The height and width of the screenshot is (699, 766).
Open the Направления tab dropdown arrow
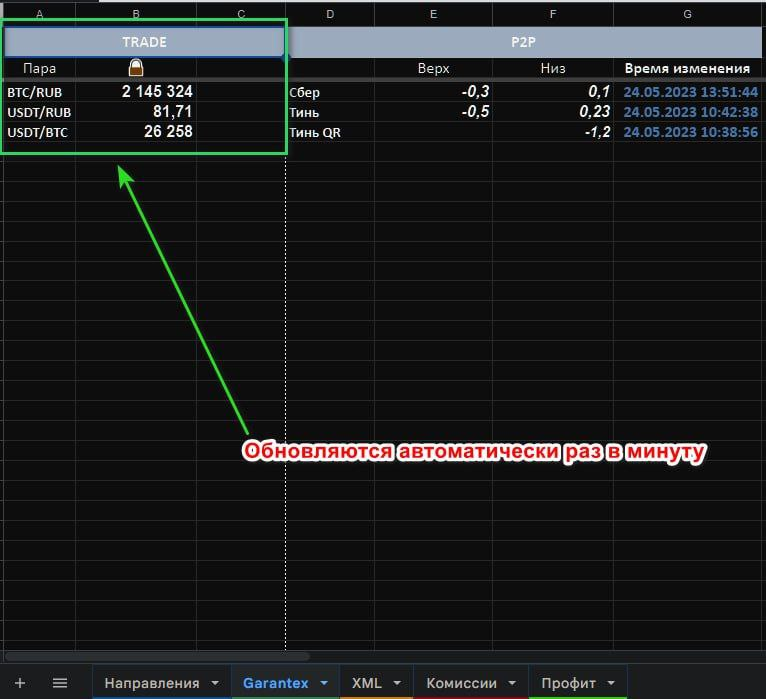coord(215,683)
